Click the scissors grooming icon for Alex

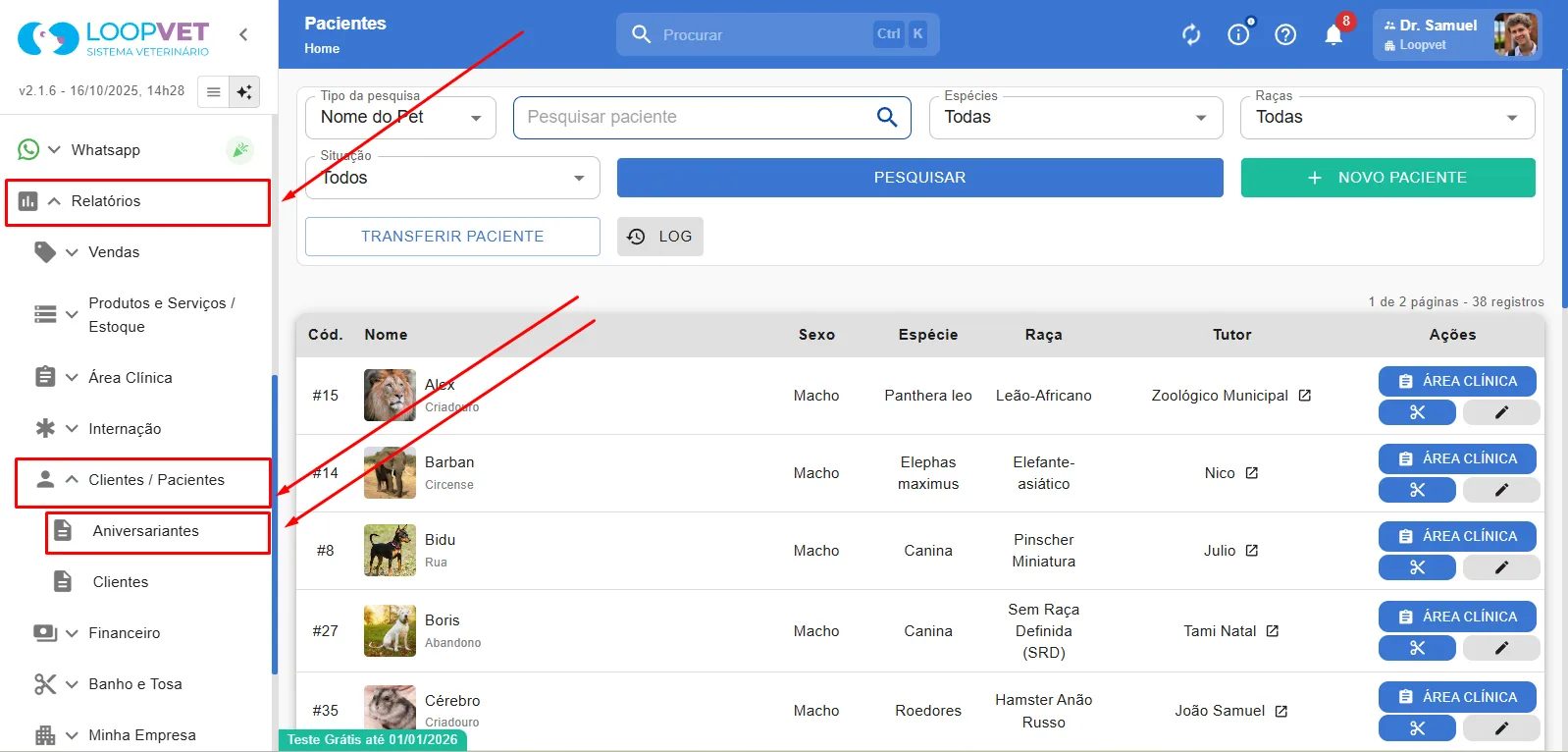click(1417, 412)
